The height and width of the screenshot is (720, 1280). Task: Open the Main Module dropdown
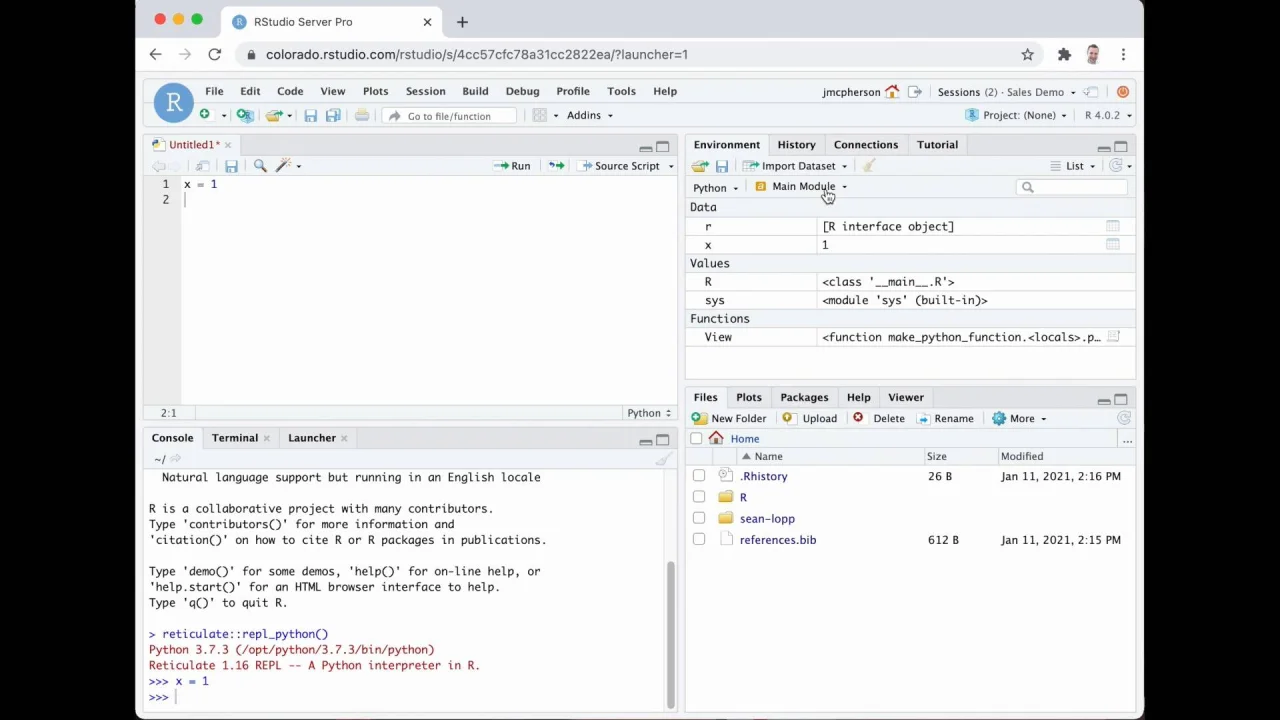tap(803, 187)
